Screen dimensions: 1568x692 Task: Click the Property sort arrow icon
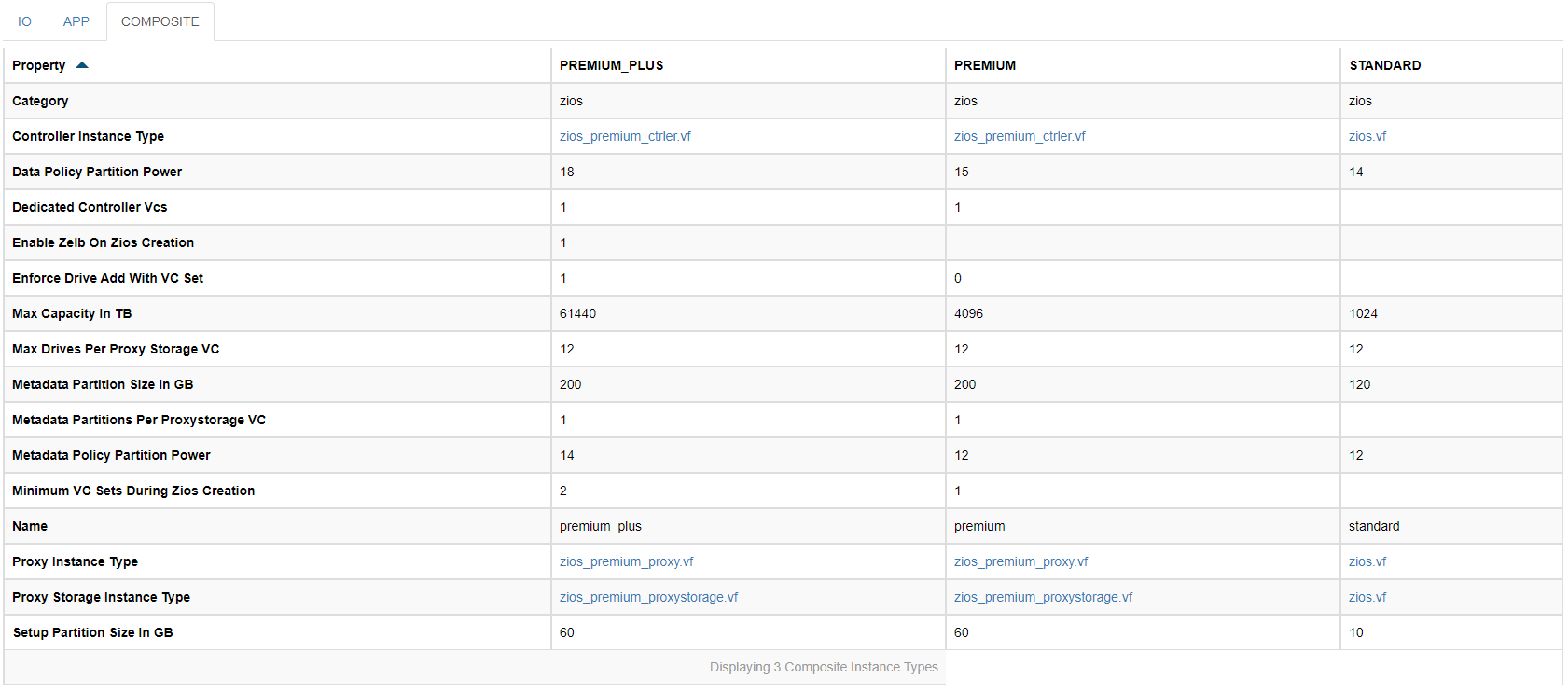tap(82, 65)
